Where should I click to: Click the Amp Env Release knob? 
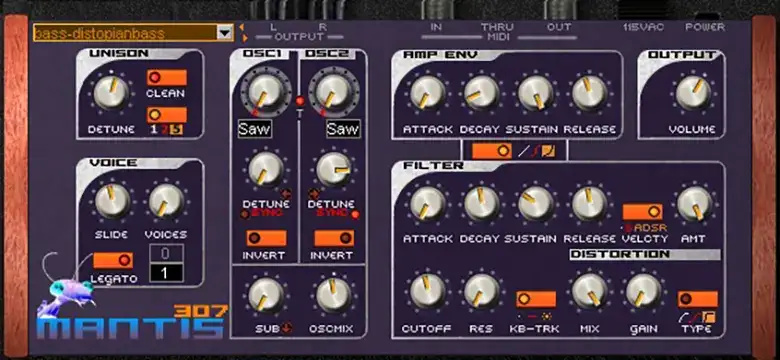(x=589, y=93)
